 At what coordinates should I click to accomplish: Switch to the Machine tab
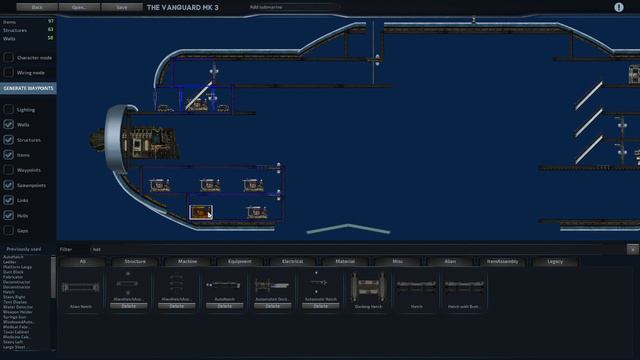(x=187, y=261)
